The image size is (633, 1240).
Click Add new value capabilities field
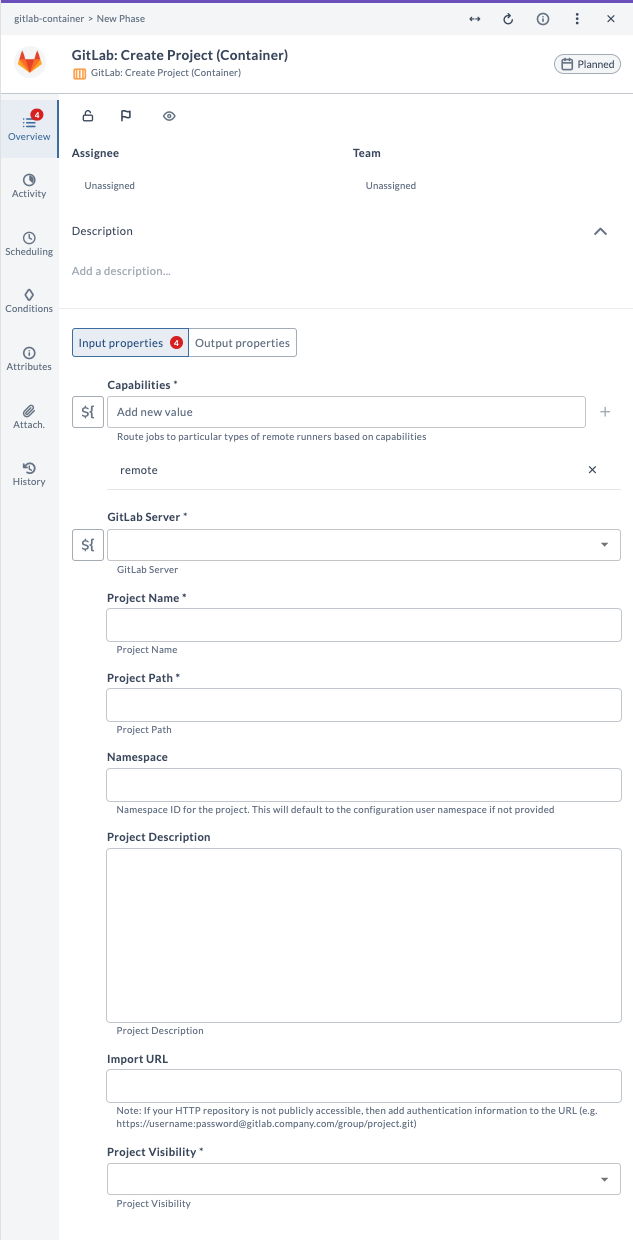[x=346, y=412]
